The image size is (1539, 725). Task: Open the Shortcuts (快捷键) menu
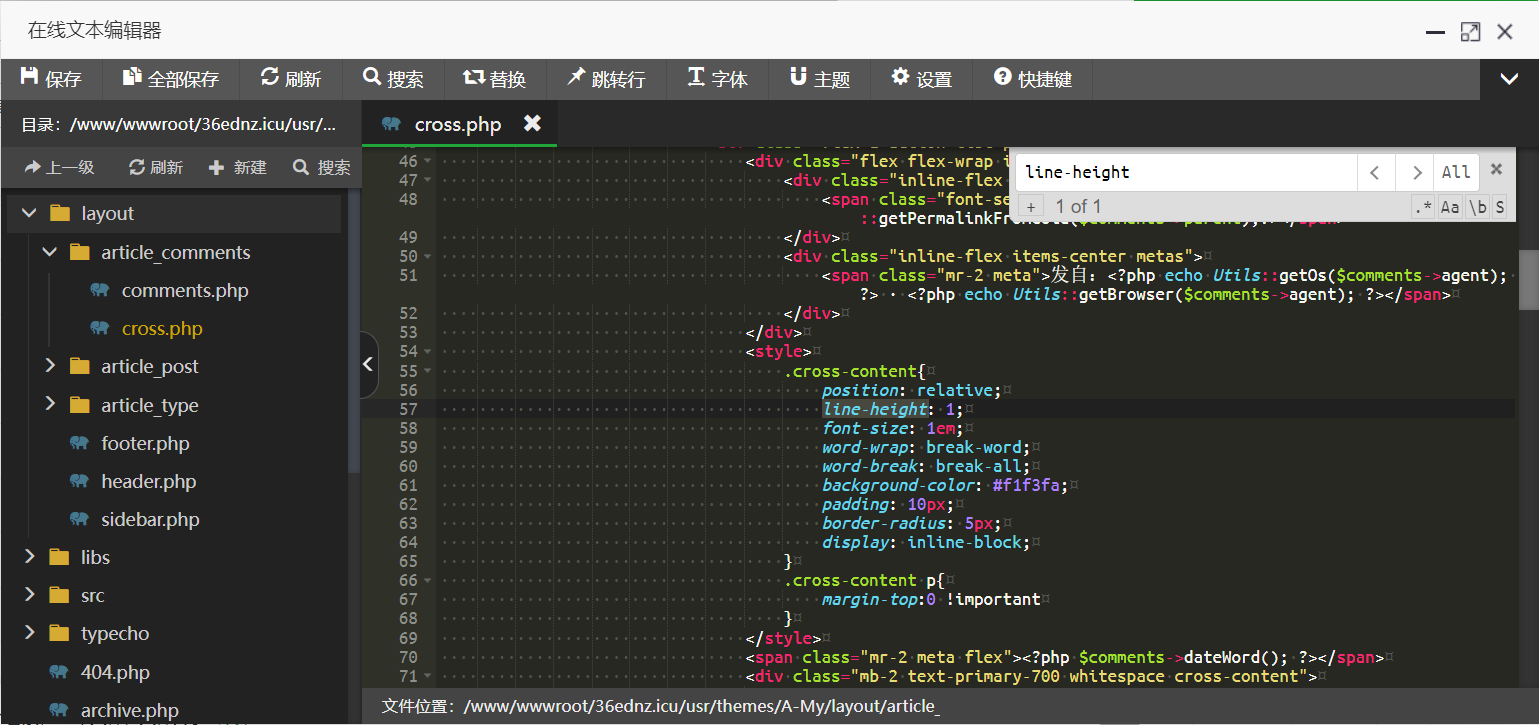[1033, 79]
